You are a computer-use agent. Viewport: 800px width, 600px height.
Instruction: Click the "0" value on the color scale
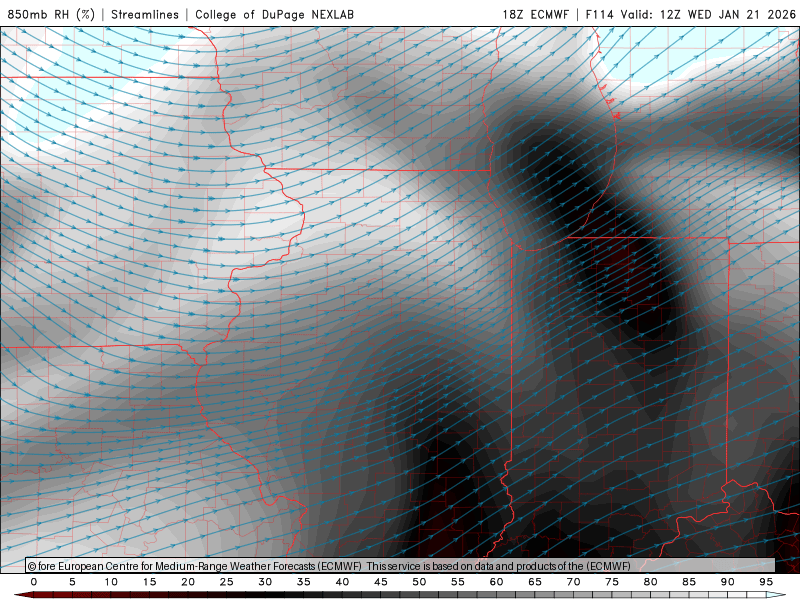[x=34, y=582]
